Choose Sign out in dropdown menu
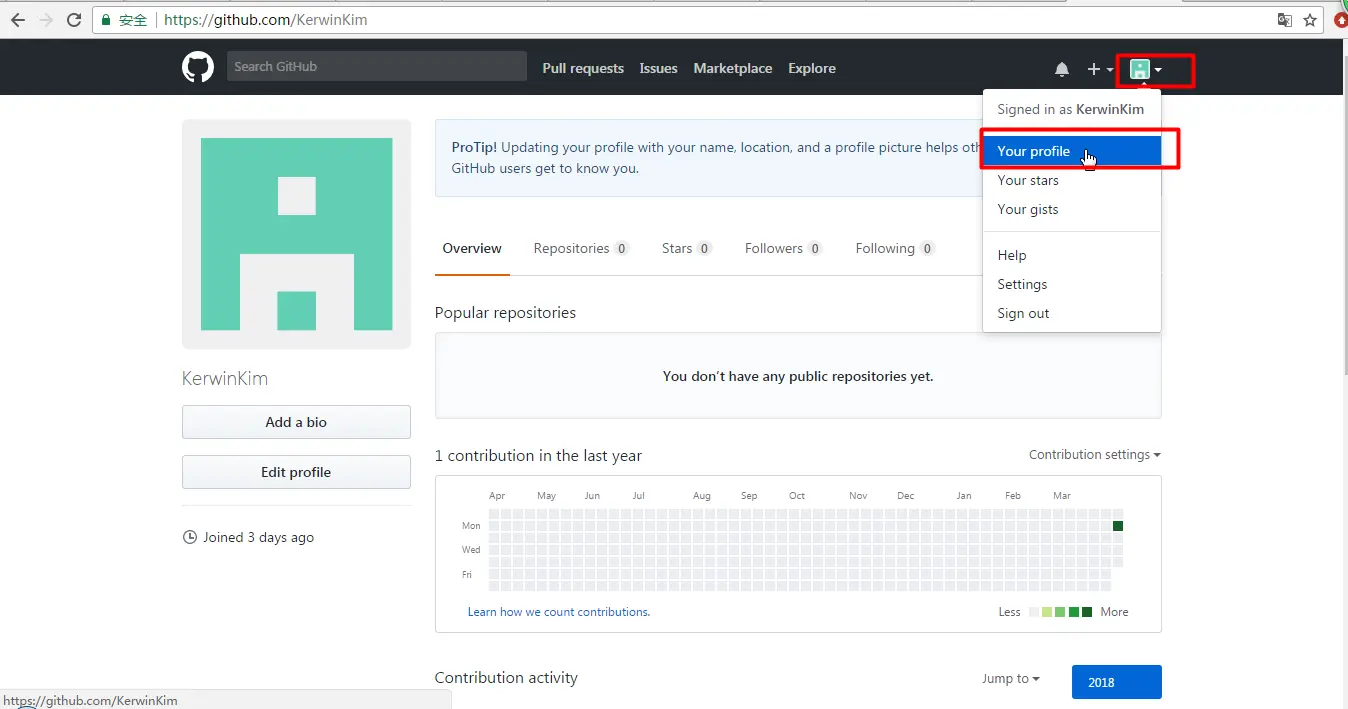This screenshot has height=709, width=1348. click(x=1072, y=313)
